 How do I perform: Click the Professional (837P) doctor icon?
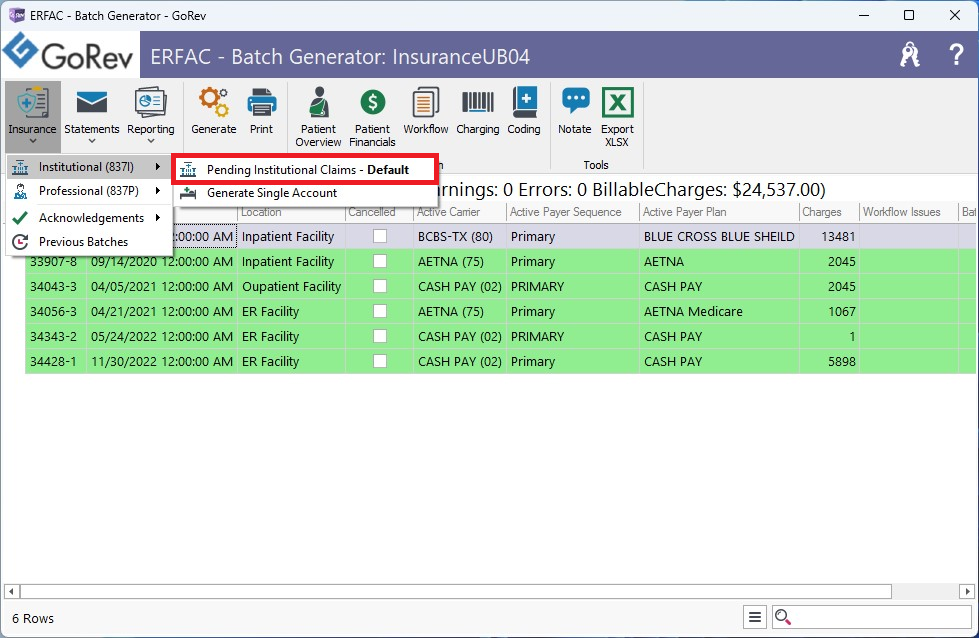(x=21, y=191)
